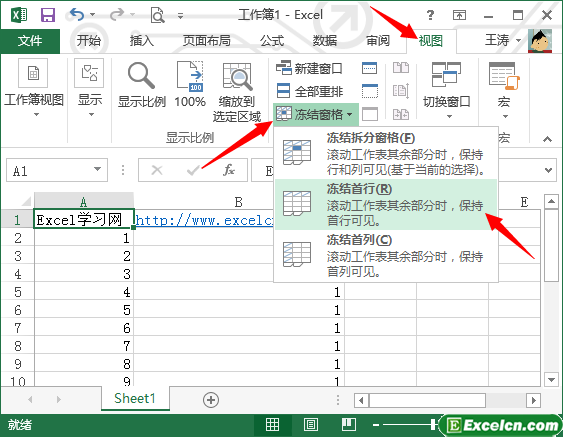Image resolution: width=563 pixels, height=437 pixels.
Task: Open the Customize Quick Access Toolbar dropdown
Action: point(181,15)
